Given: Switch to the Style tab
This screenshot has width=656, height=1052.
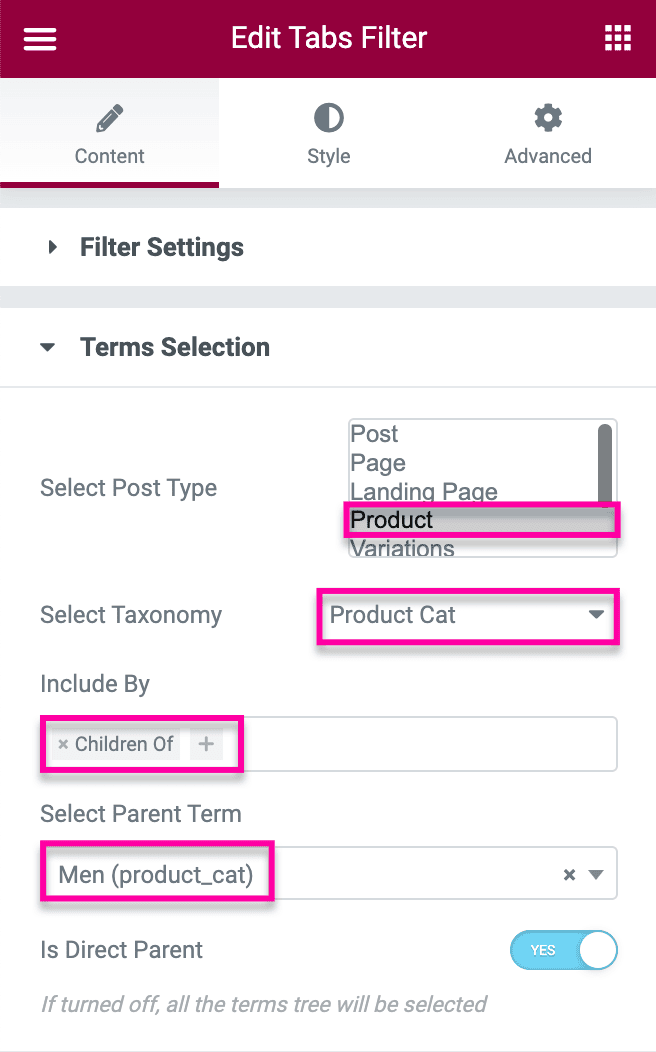Looking at the screenshot, I should coord(328,133).
